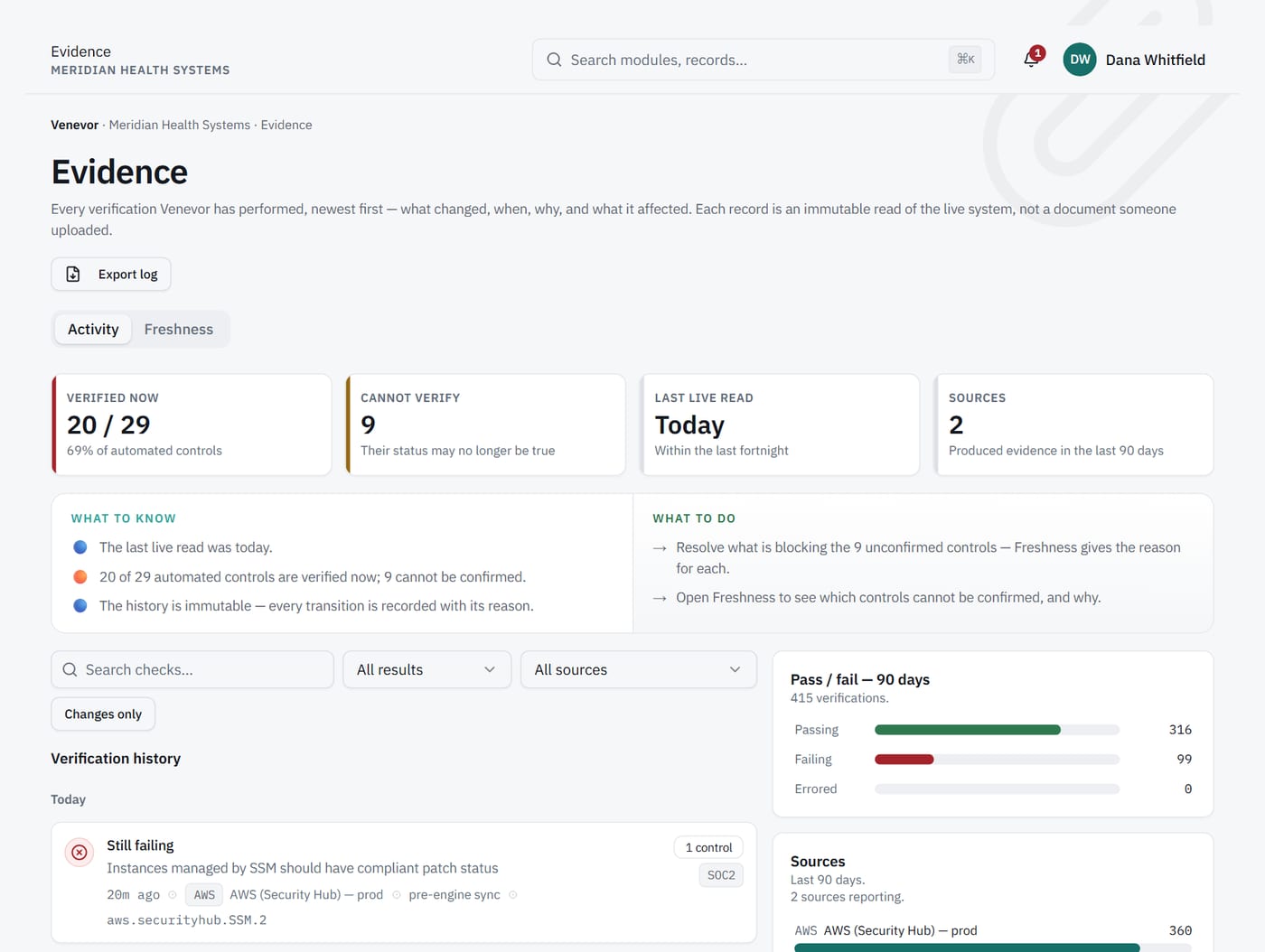Select the Activity tab
The width and height of the screenshot is (1265, 952).
93,329
